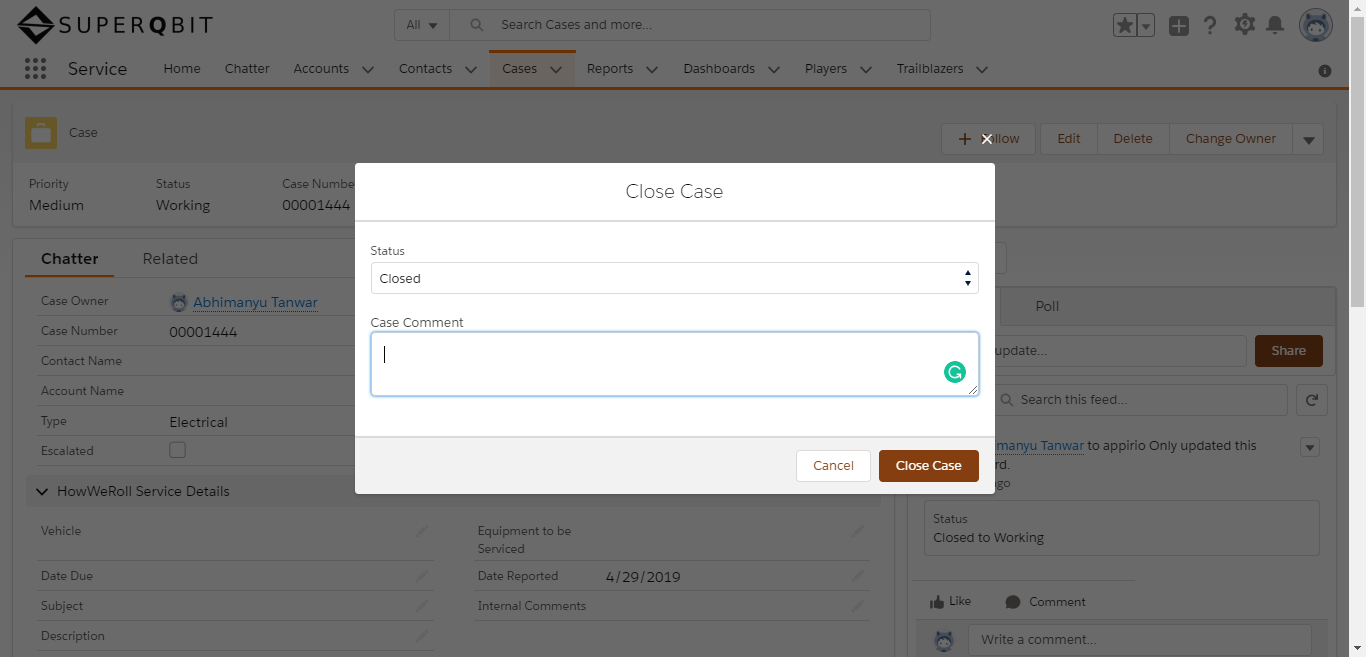Click the Share button
This screenshot has height=657, width=1366.
pos(1288,351)
